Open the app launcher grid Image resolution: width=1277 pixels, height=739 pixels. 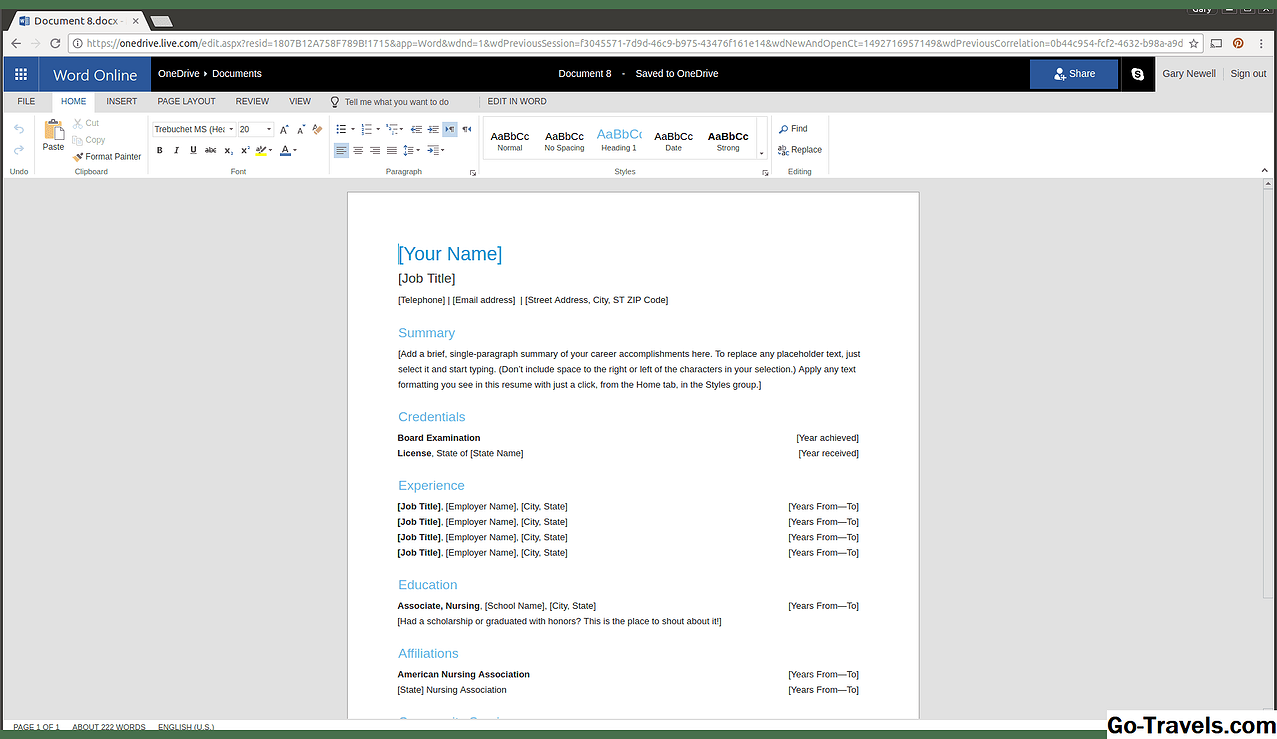coord(21,74)
